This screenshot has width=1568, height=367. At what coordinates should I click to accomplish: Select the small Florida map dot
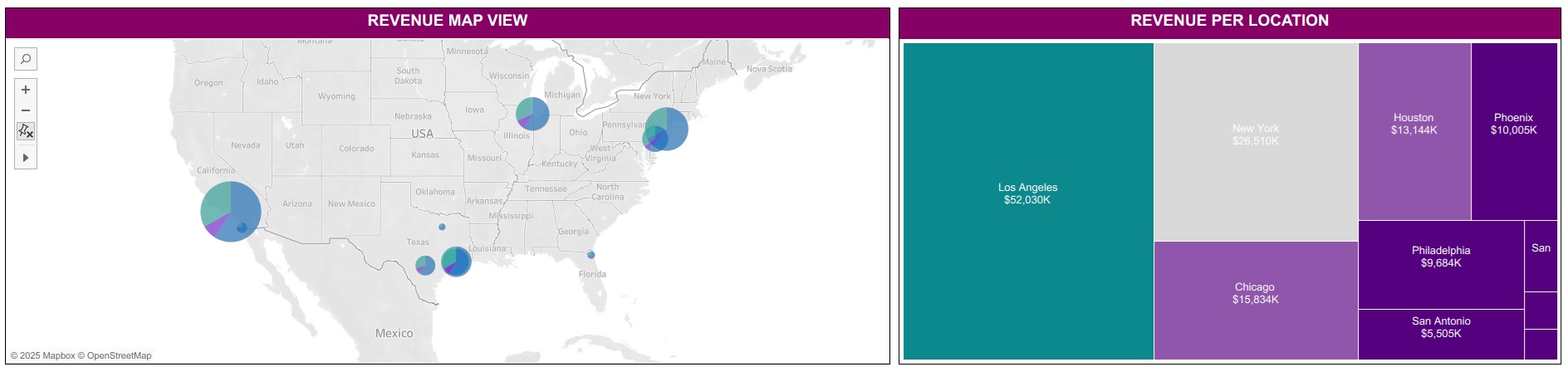pos(590,255)
